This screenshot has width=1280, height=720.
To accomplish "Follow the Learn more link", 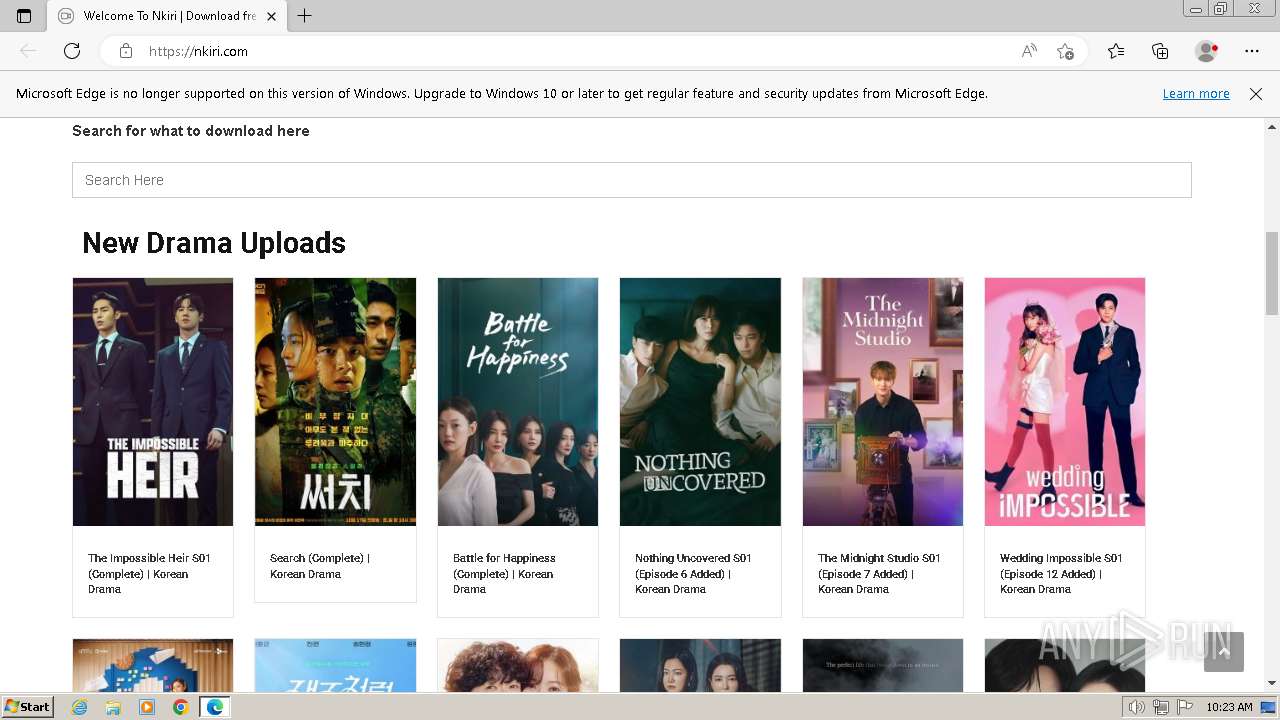I will coord(1196,94).
